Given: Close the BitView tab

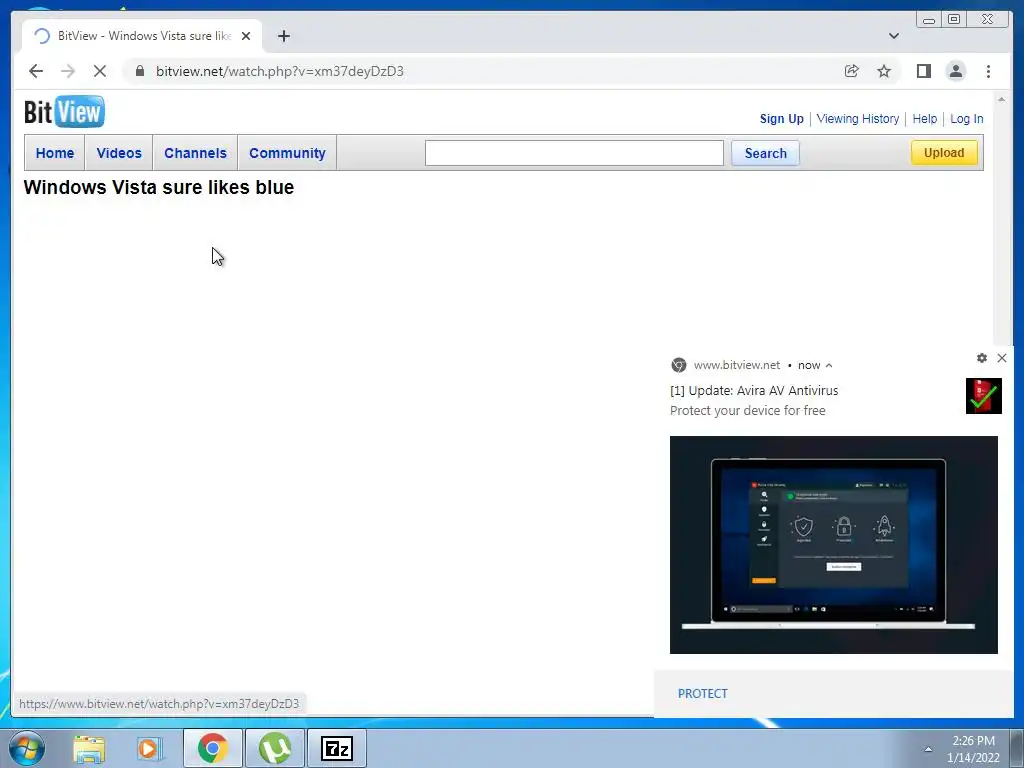Looking at the screenshot, I should (x=246, y=36).
